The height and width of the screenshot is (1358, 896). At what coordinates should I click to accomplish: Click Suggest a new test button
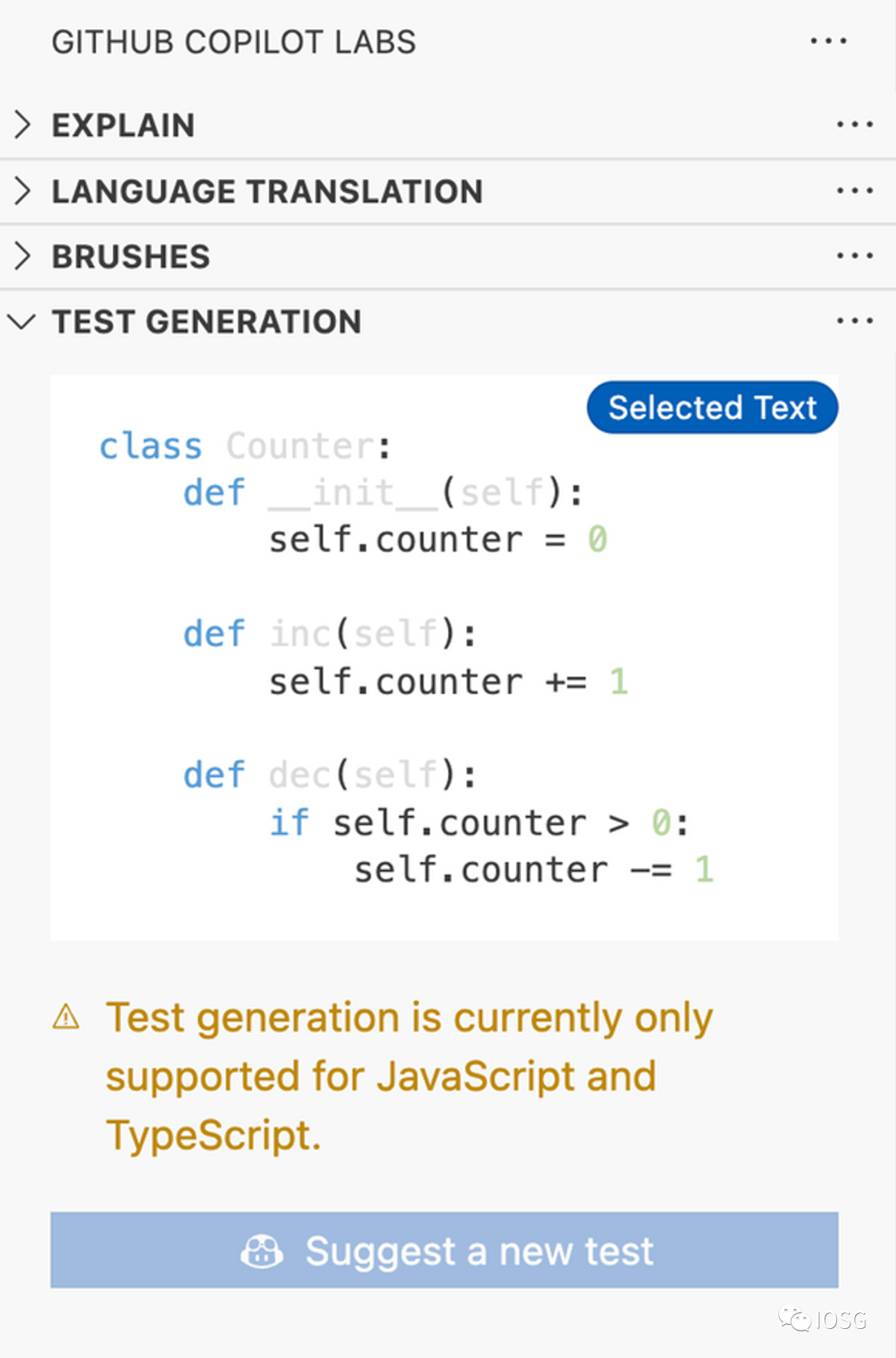[x=445, y=1250]
